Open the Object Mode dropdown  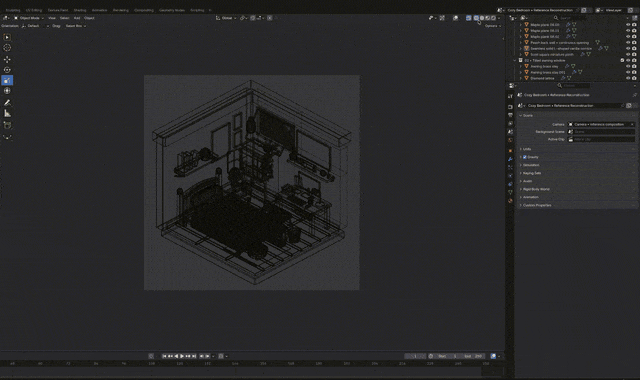29,18
